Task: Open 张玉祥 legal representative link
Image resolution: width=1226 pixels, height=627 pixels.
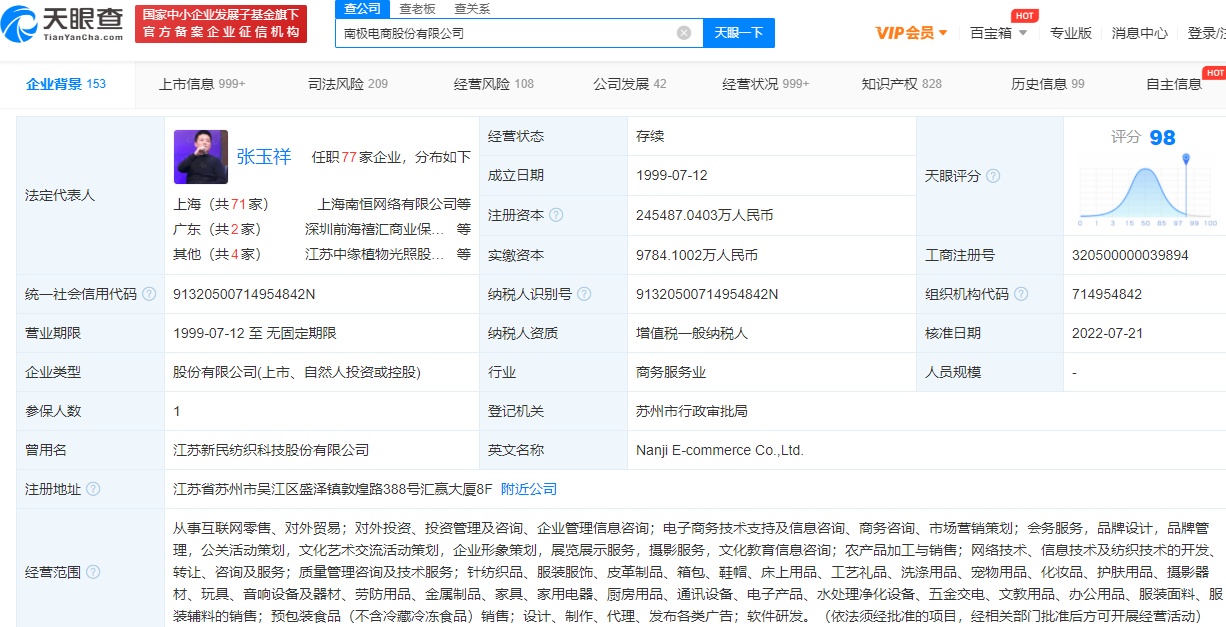Action: point(264,157)
